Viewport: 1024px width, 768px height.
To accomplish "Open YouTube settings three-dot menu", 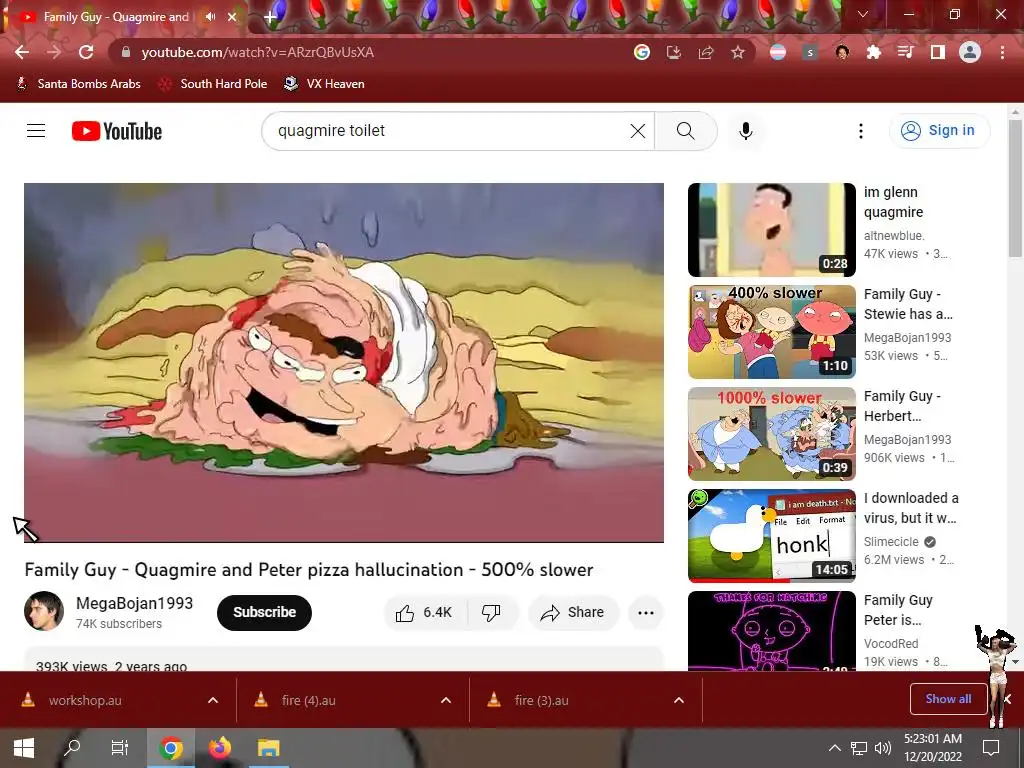I will [x=861, y=131].
